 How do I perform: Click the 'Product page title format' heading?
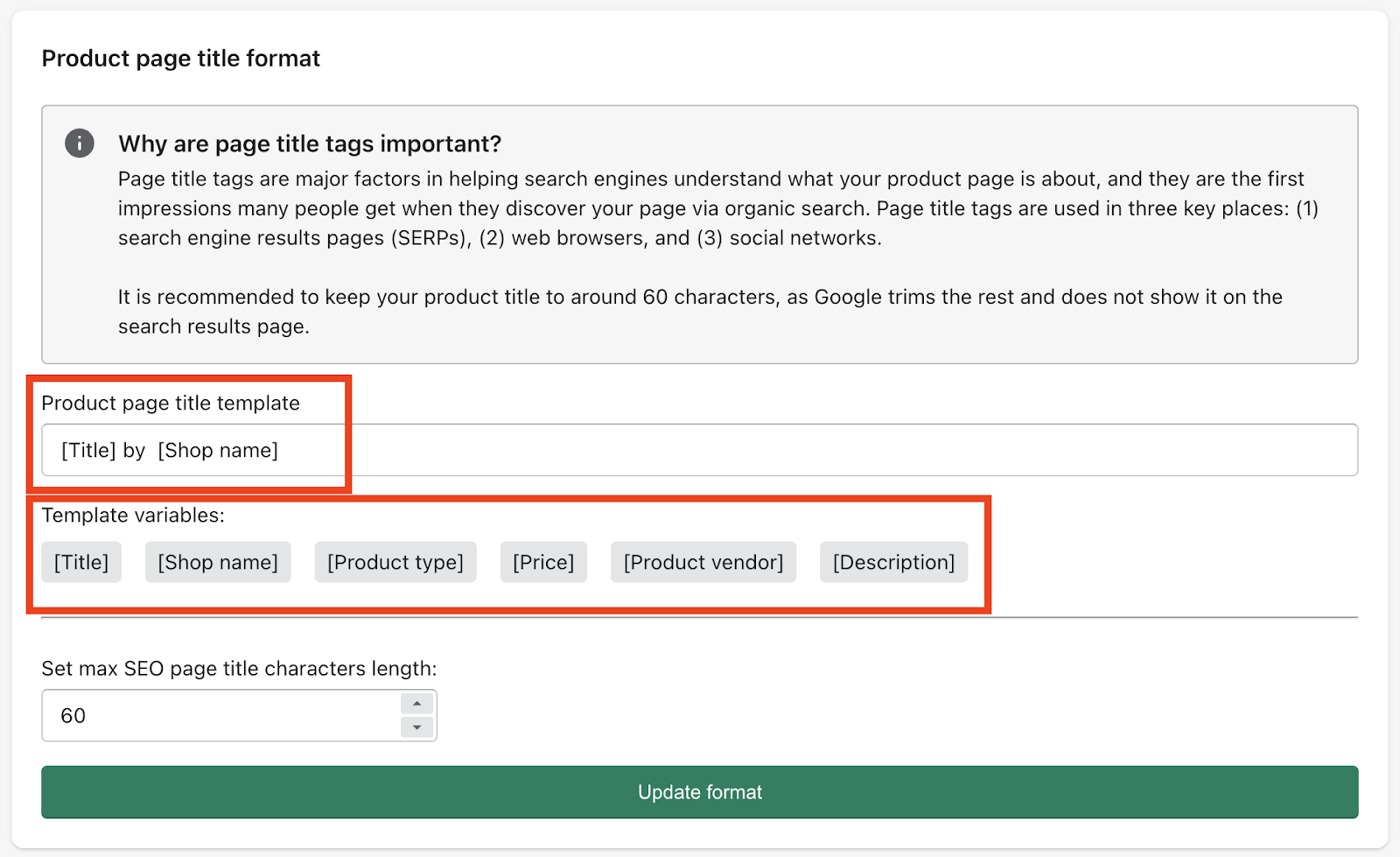click(x=181, y=59)
